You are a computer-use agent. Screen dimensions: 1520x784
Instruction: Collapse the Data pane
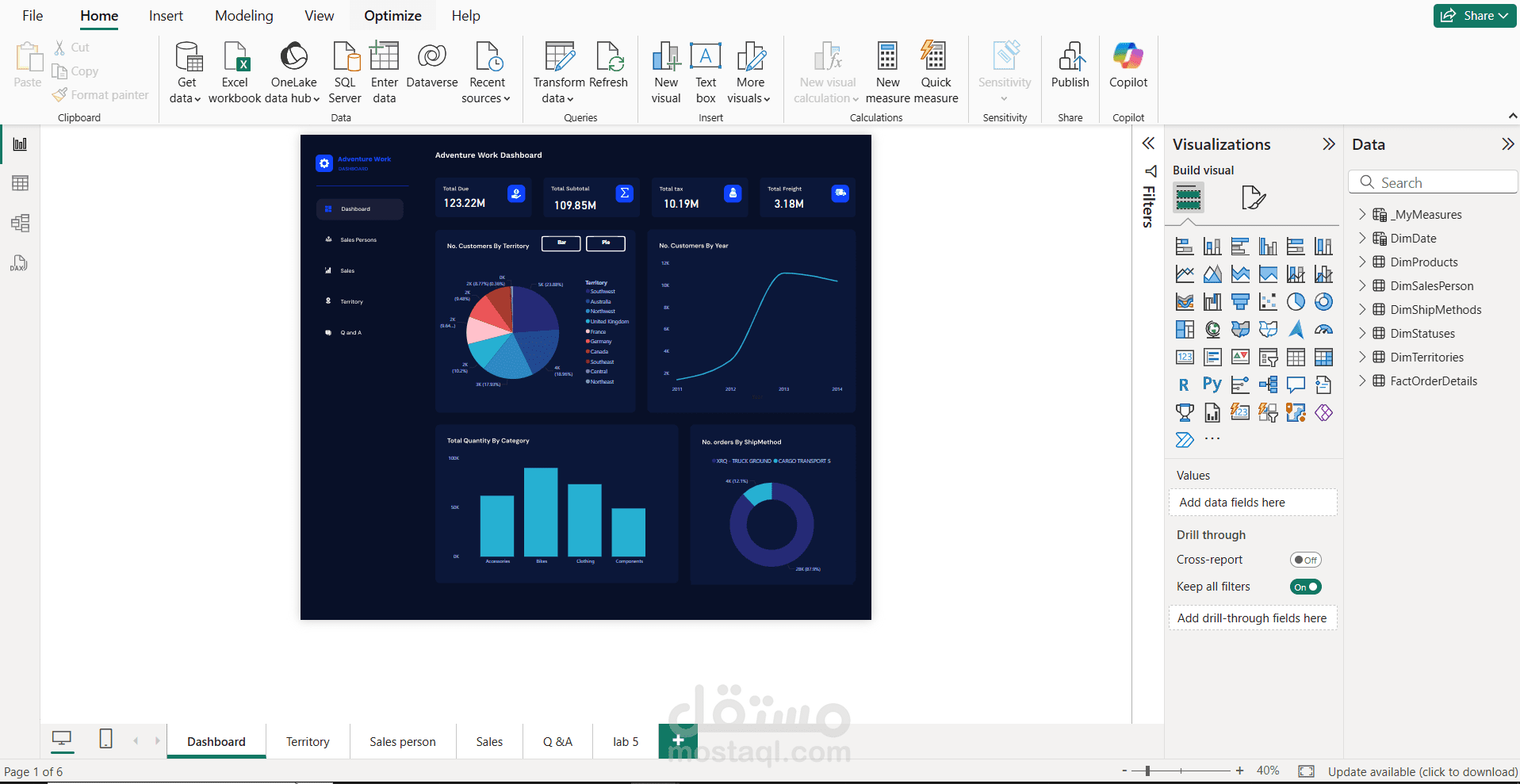pyautogui.click(x=1507, y=144)
